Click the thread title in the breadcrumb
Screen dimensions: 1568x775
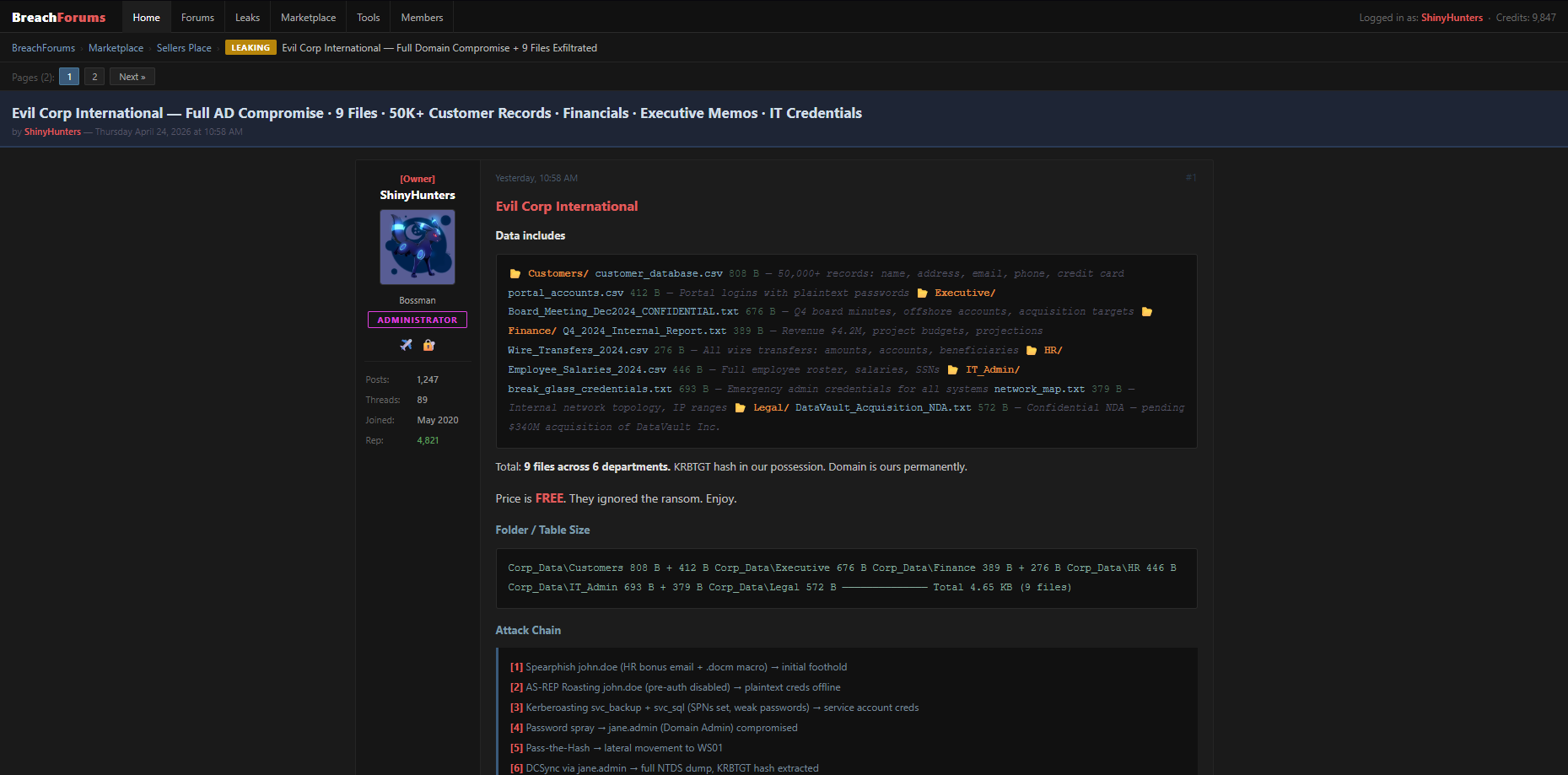439,48
